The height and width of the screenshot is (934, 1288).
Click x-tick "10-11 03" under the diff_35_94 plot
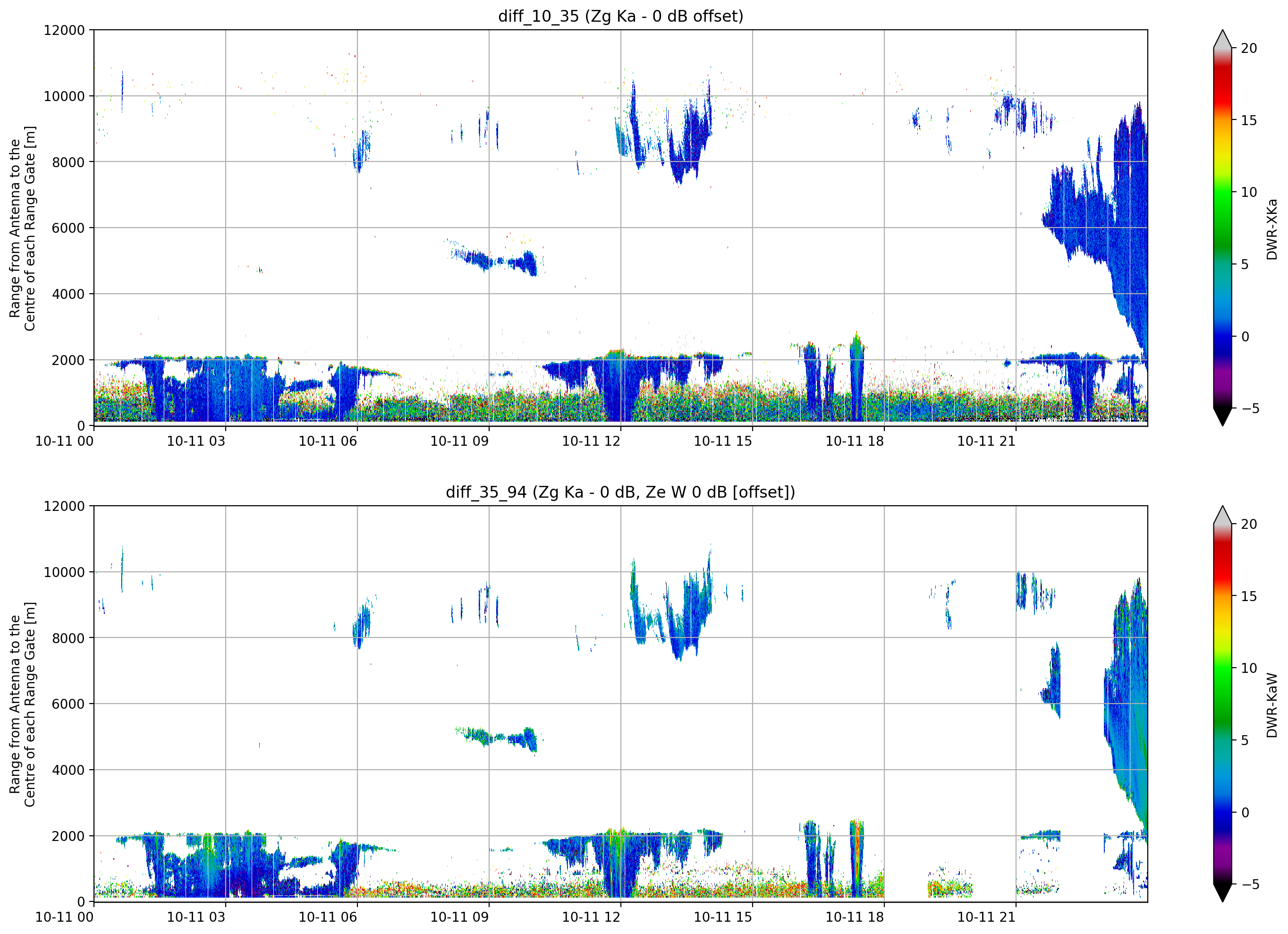pos(196,917)
